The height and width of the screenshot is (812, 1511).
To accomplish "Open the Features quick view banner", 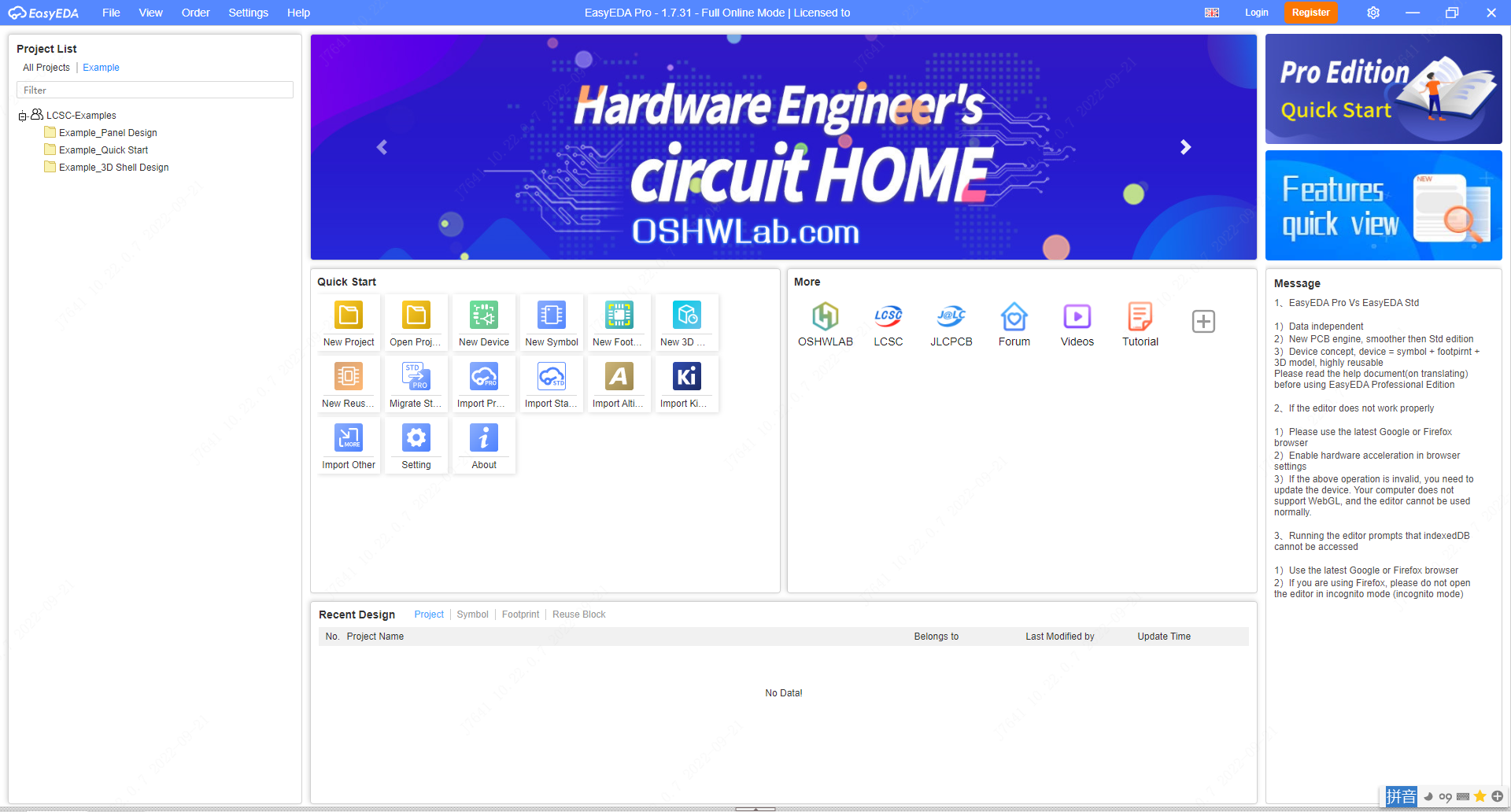I will [x=1384, y=205].
